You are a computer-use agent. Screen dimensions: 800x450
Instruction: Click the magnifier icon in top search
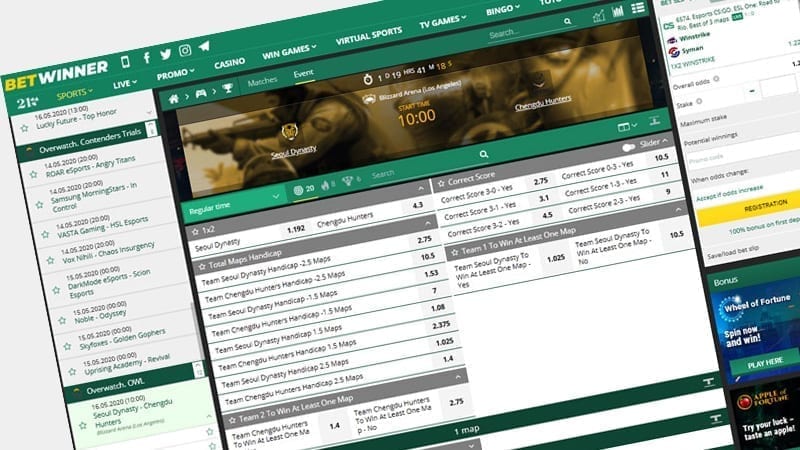pyautogui.click(x=567, y=21)
